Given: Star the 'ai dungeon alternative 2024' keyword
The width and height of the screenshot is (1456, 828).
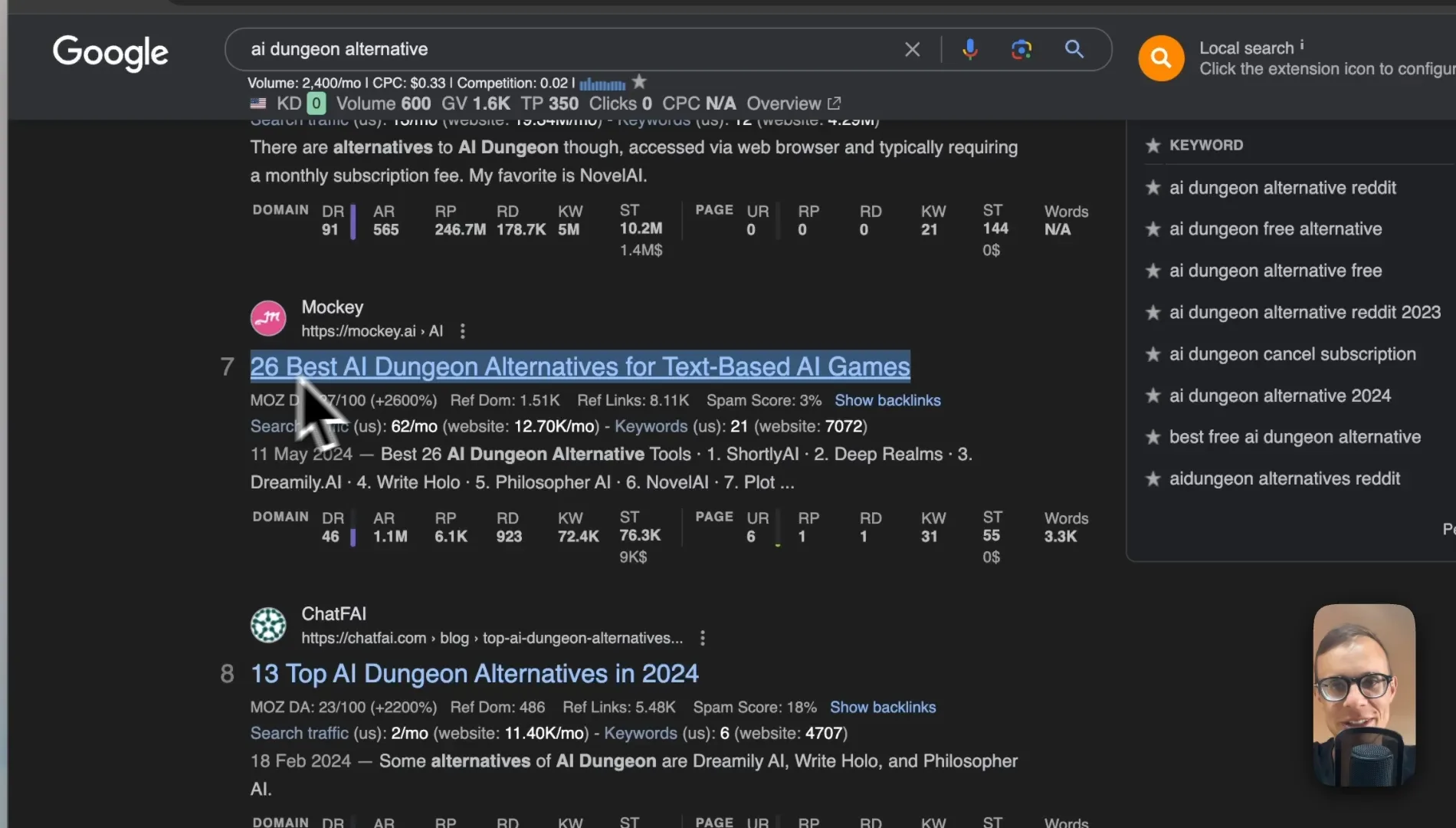Looking at the screenshot, I should coord(1153,396).
